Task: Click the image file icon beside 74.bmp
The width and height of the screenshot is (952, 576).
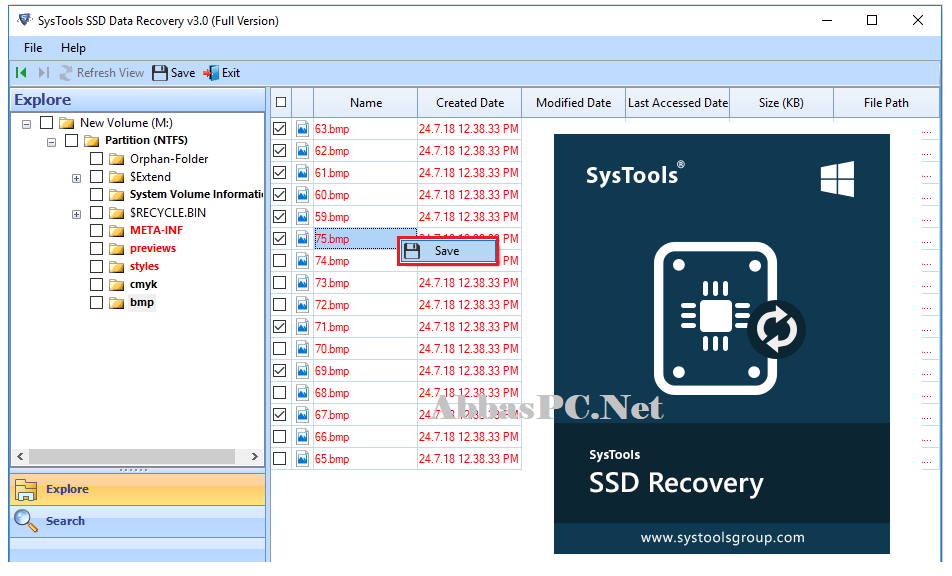Action: (x=302, y=261)
